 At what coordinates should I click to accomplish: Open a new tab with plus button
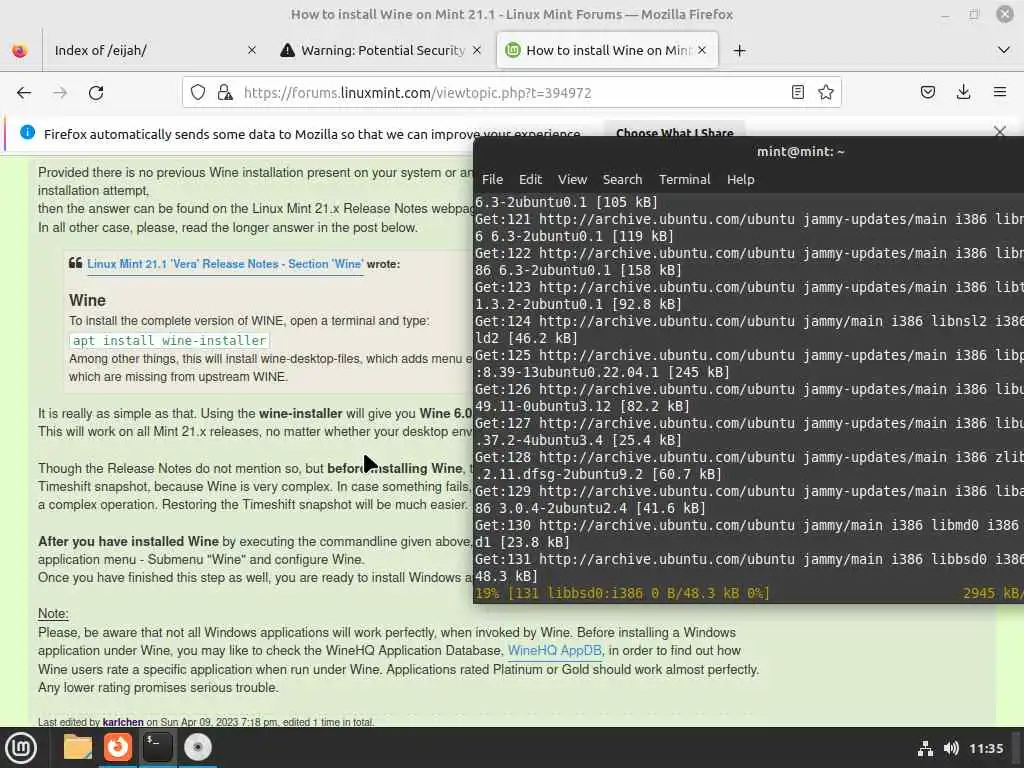[739, 50]
